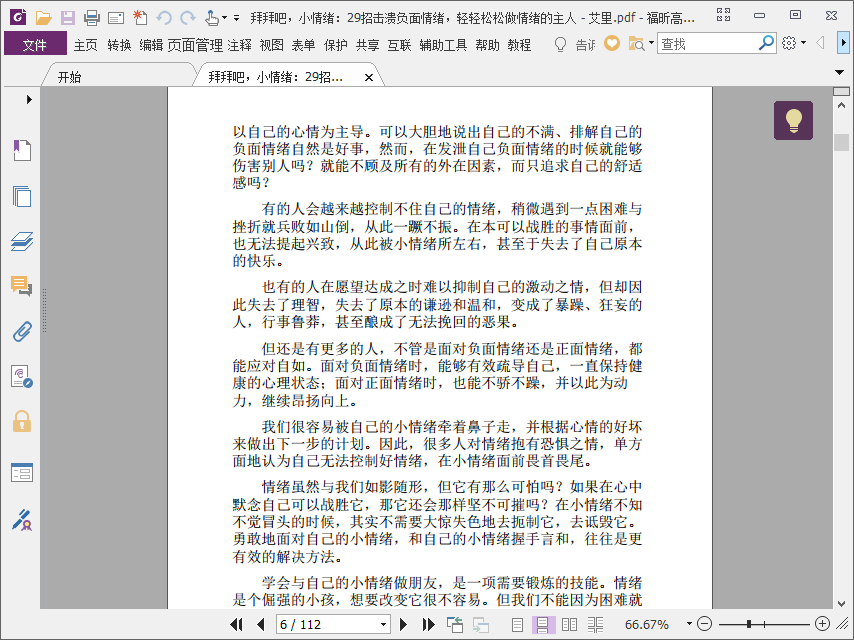Open the Attachments paperclip panel

click(22, 331)
